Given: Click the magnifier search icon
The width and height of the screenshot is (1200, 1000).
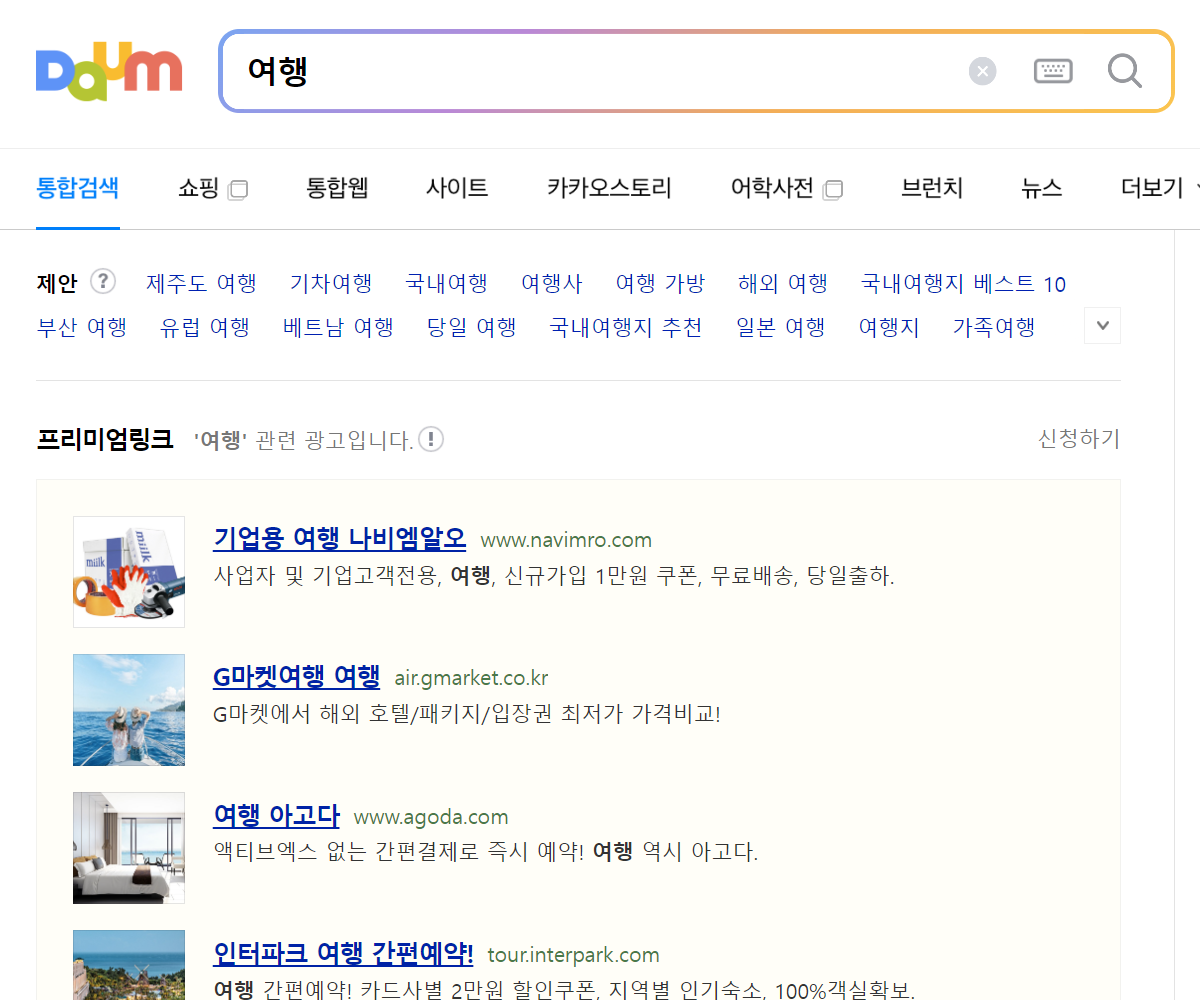Looking at the screenshot, I should click(x=1125, y=71).
